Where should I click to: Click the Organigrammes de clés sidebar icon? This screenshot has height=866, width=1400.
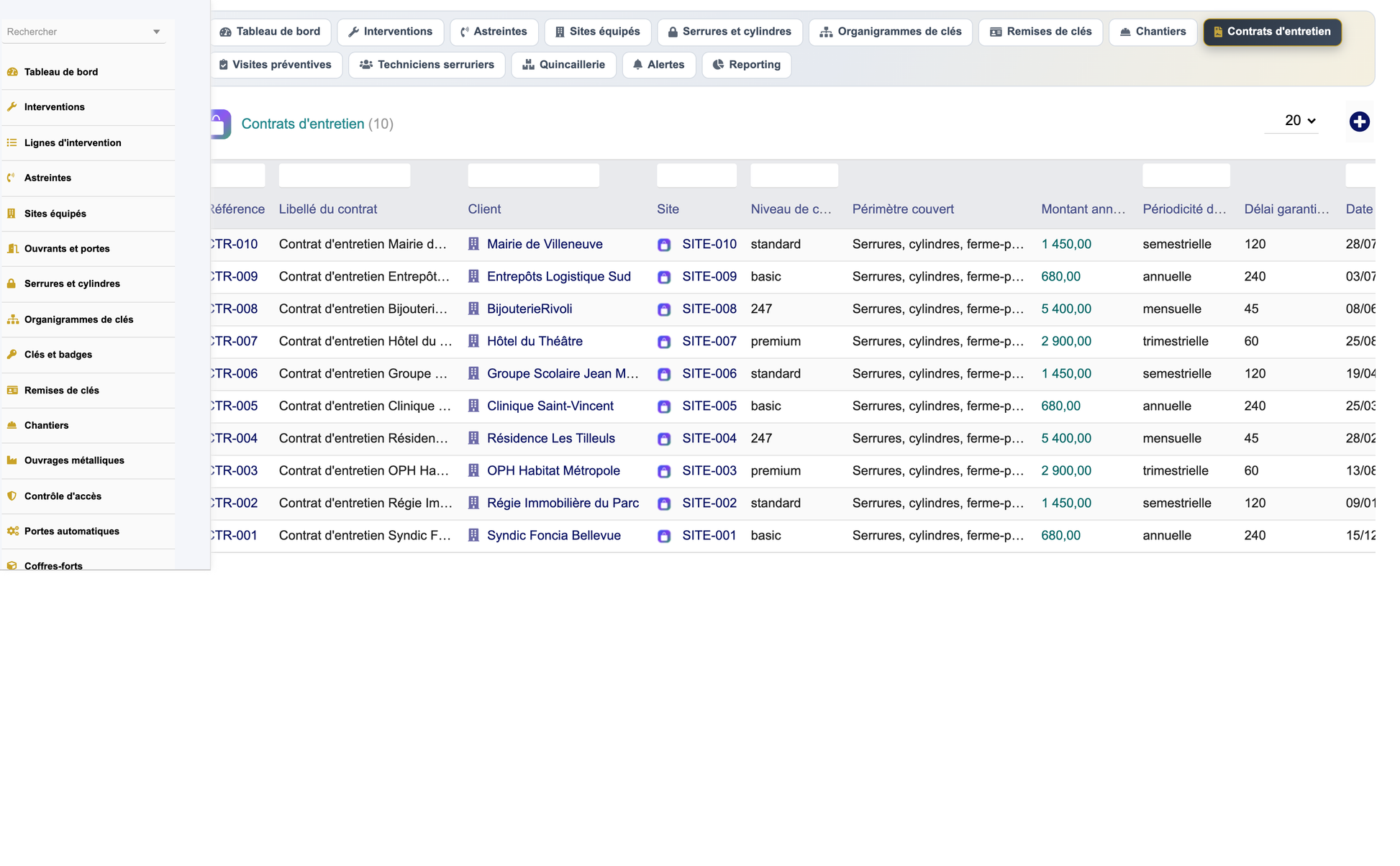pos(12,319)
